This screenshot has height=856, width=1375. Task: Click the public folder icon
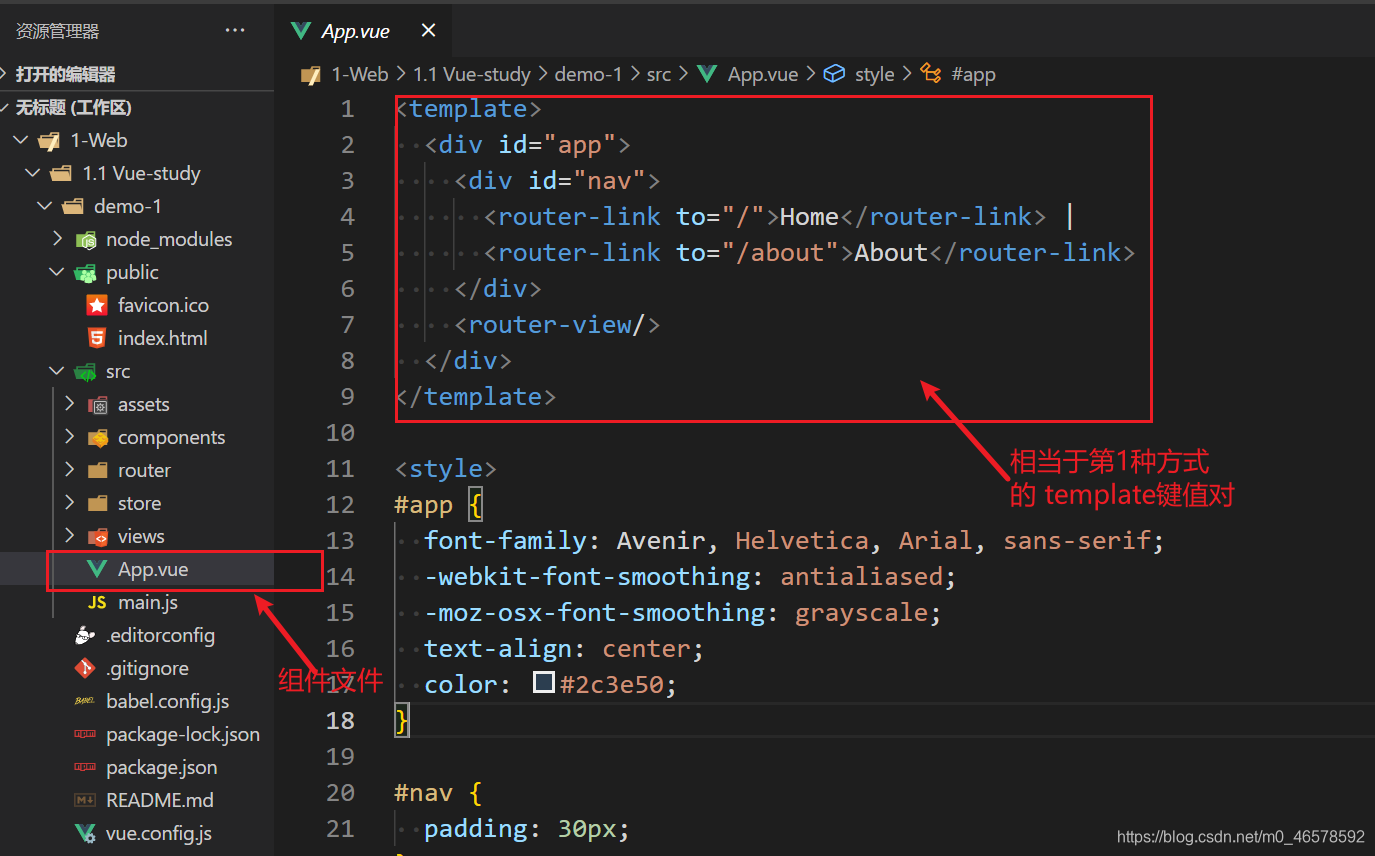(85, 272)
